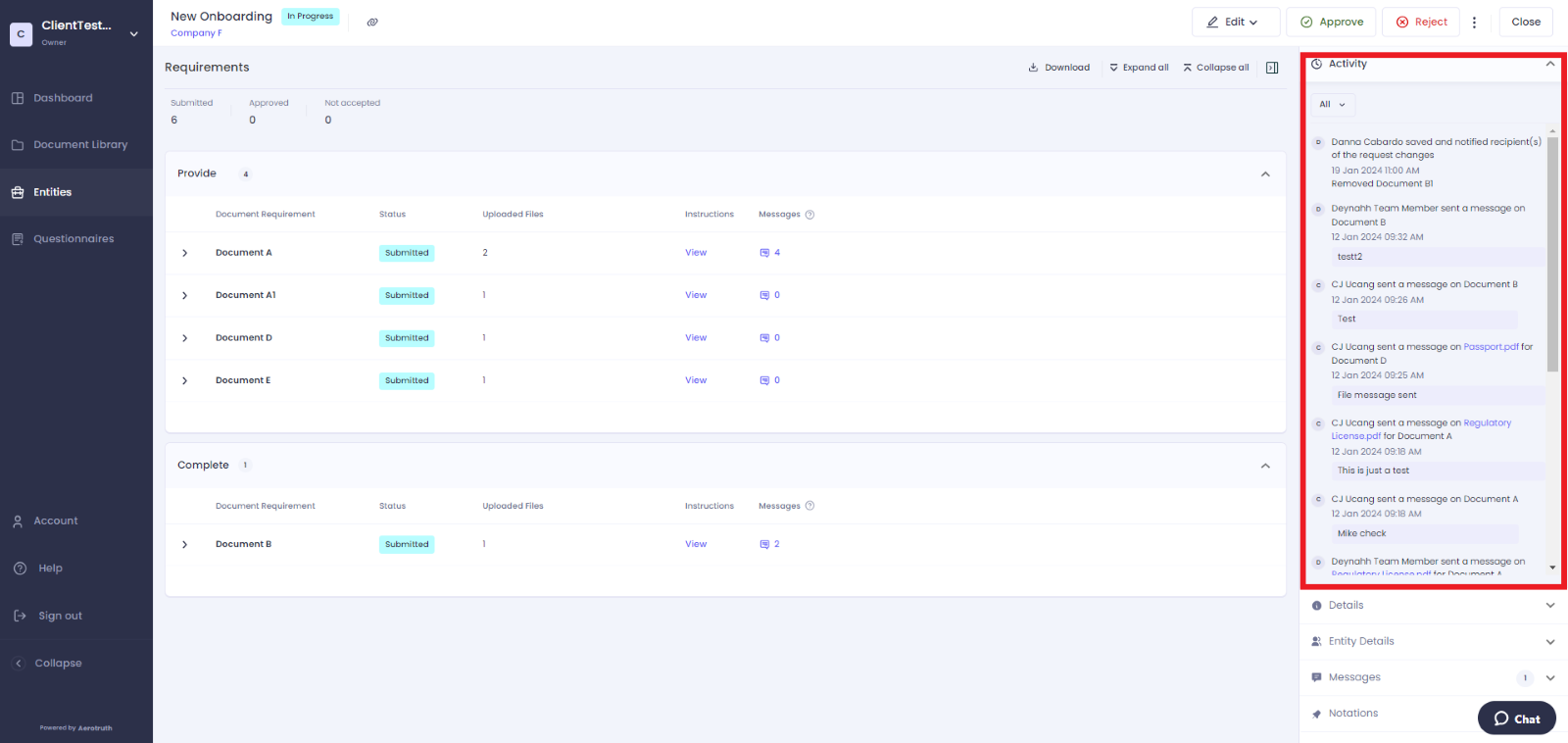Click the Messages column info icon in Provide
Screen dimensions: 1568x743
click(809, 215)
